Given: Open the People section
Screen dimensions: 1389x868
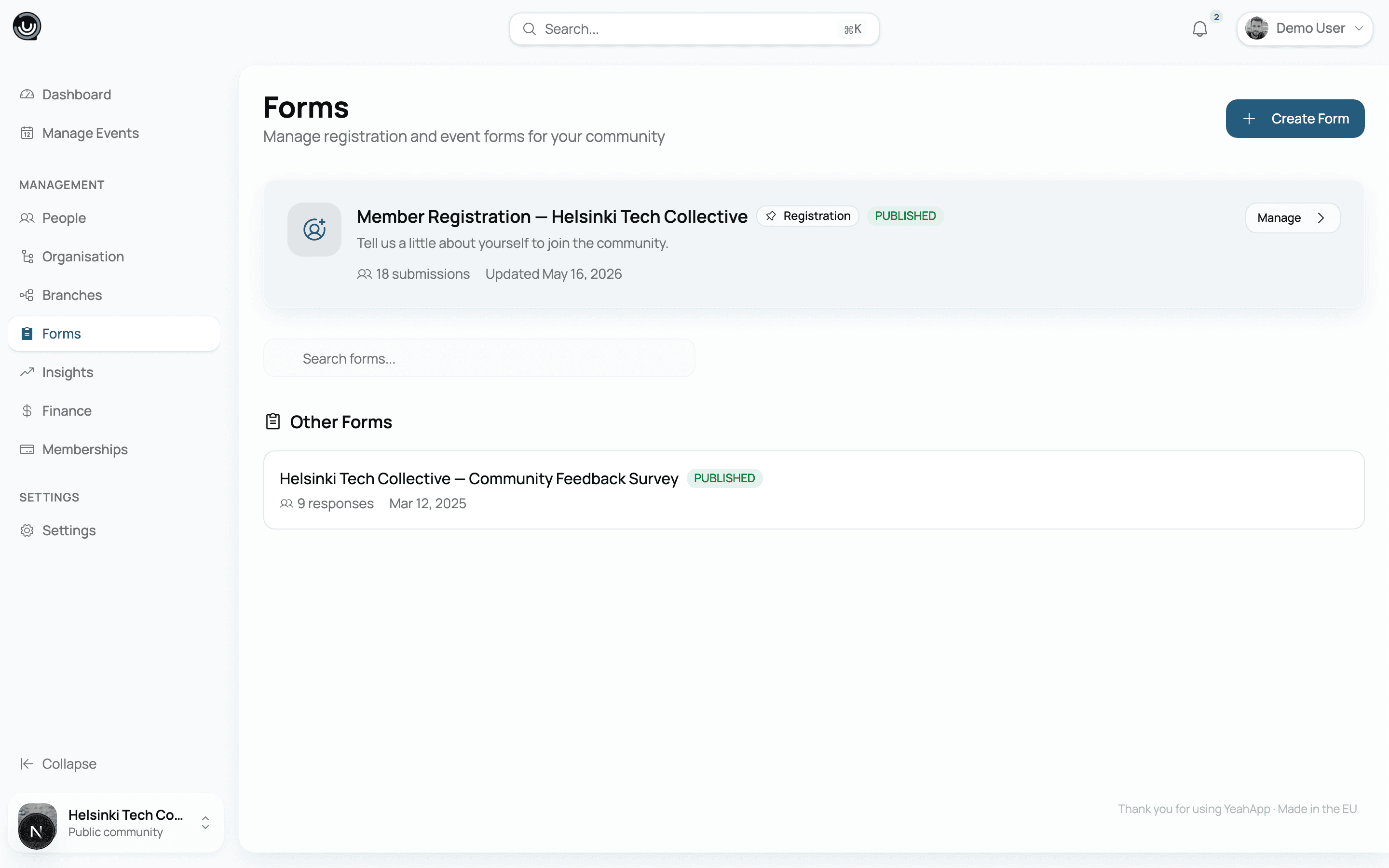Looking at the screenshot, I should pos(114,218).
